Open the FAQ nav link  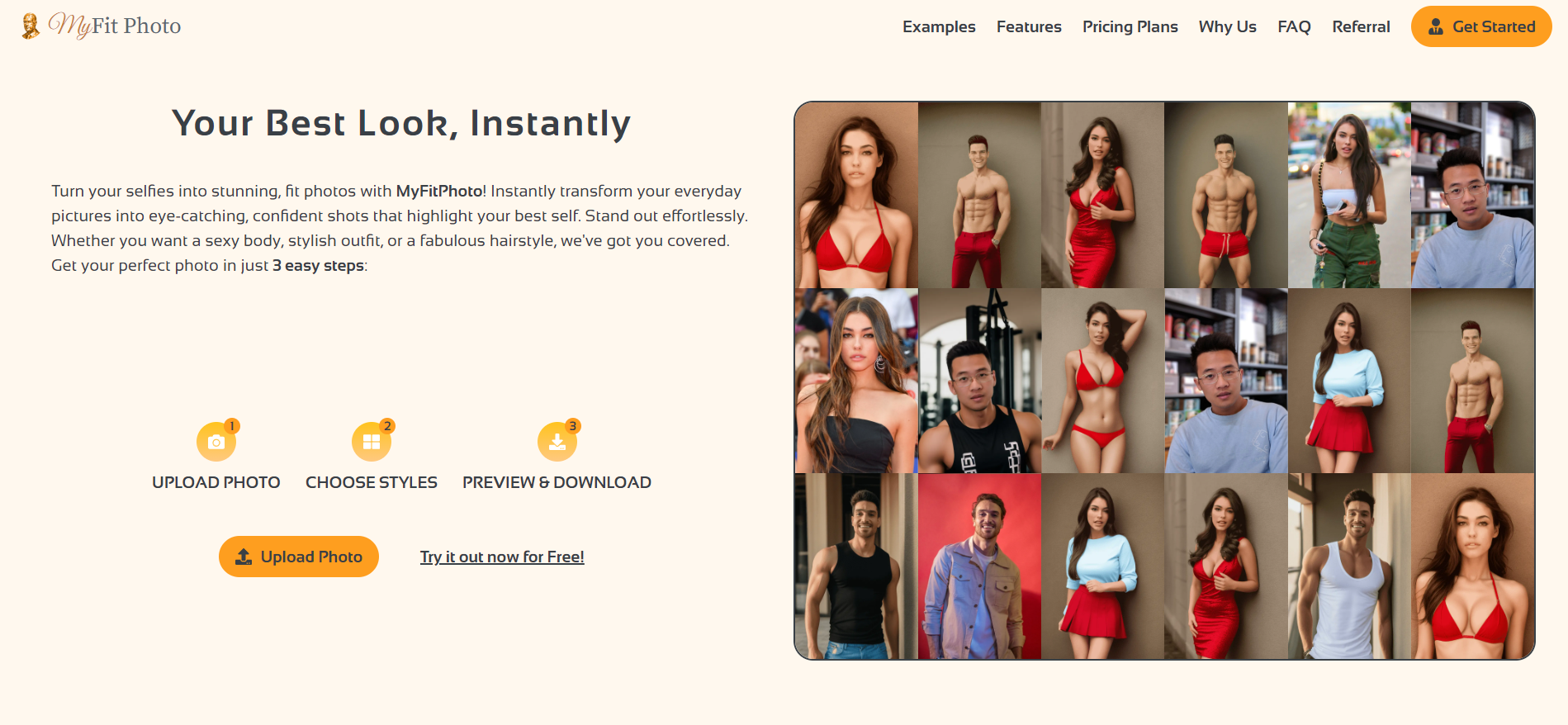point(1294,26)
